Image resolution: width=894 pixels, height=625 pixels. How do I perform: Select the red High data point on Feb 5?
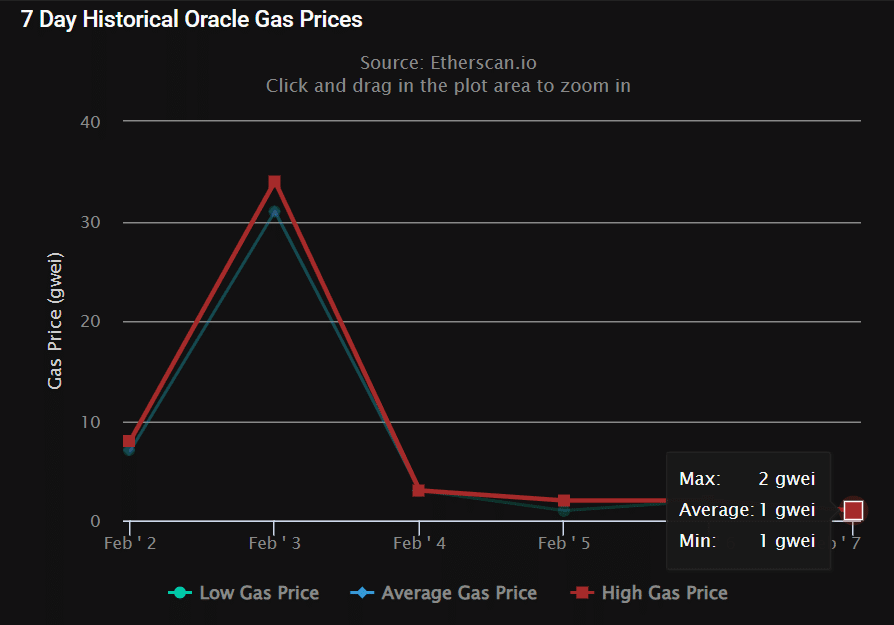564,501
